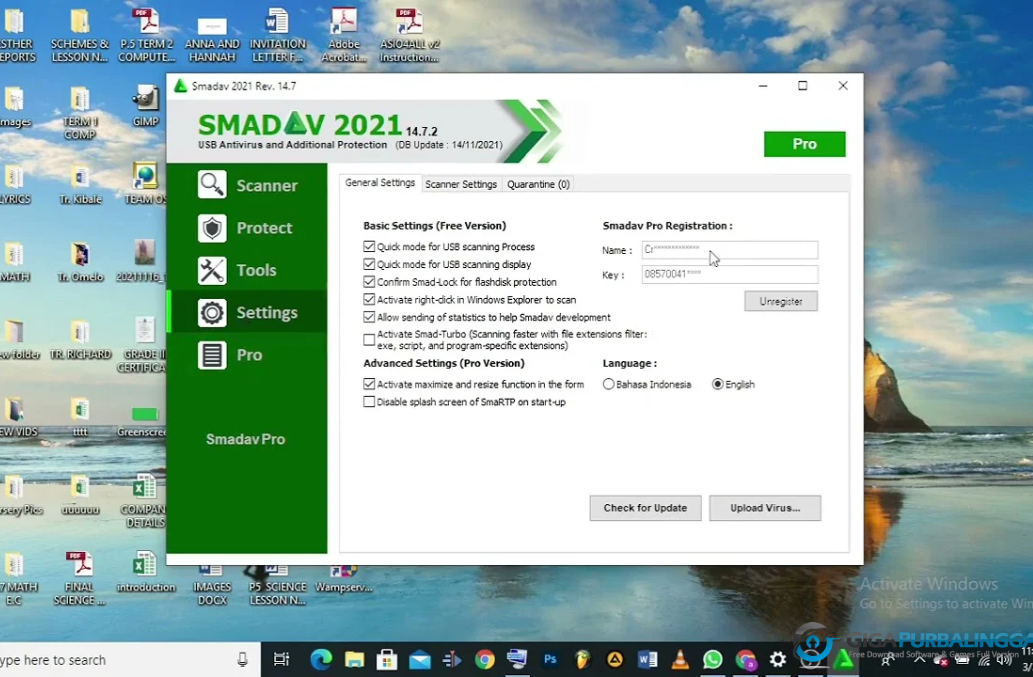Click the Unregister button
The width and height of the screenshot is (1033, 677).
pos(781,301)
